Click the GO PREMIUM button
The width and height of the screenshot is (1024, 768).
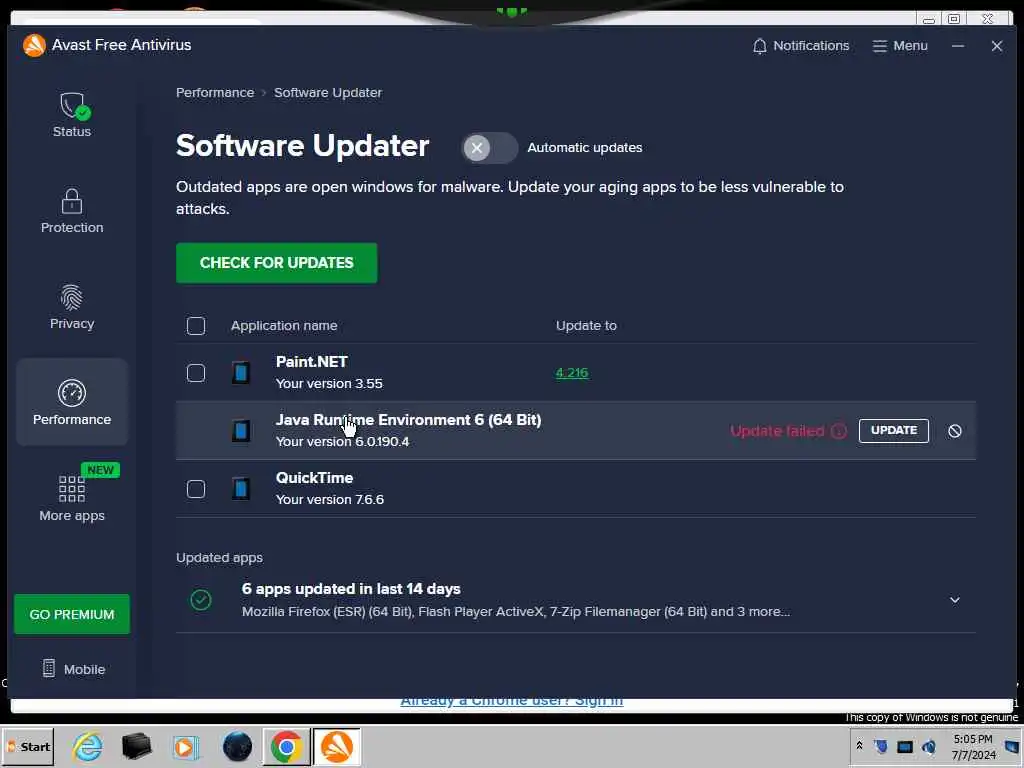72,614
